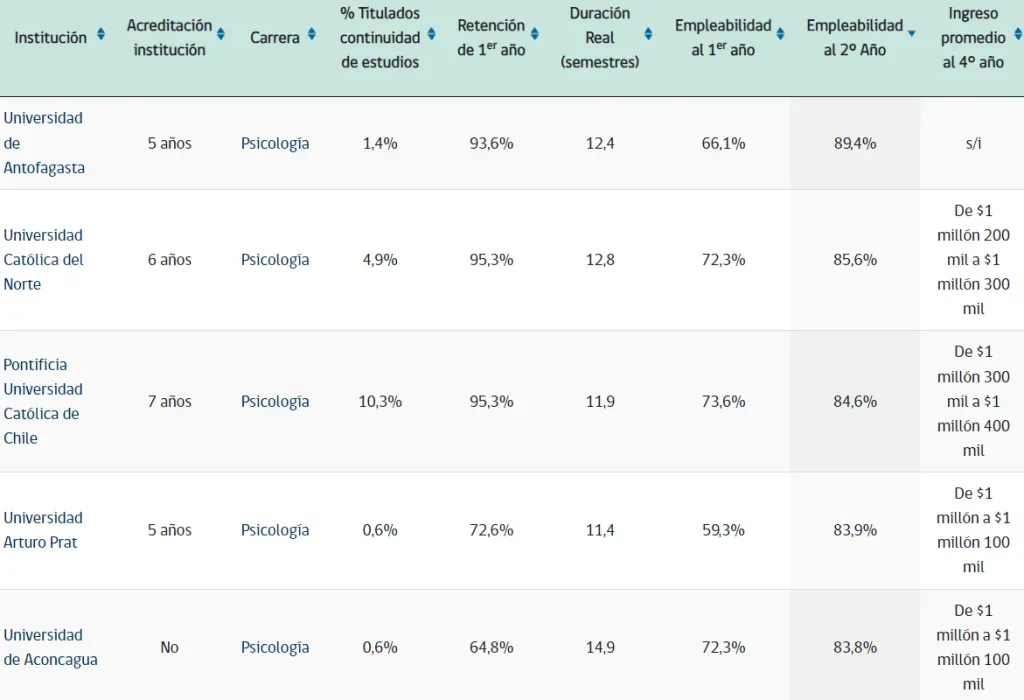Click Psicología link in Católica del Norte row
1024x700 pixels.
click(x=275, y=260)
